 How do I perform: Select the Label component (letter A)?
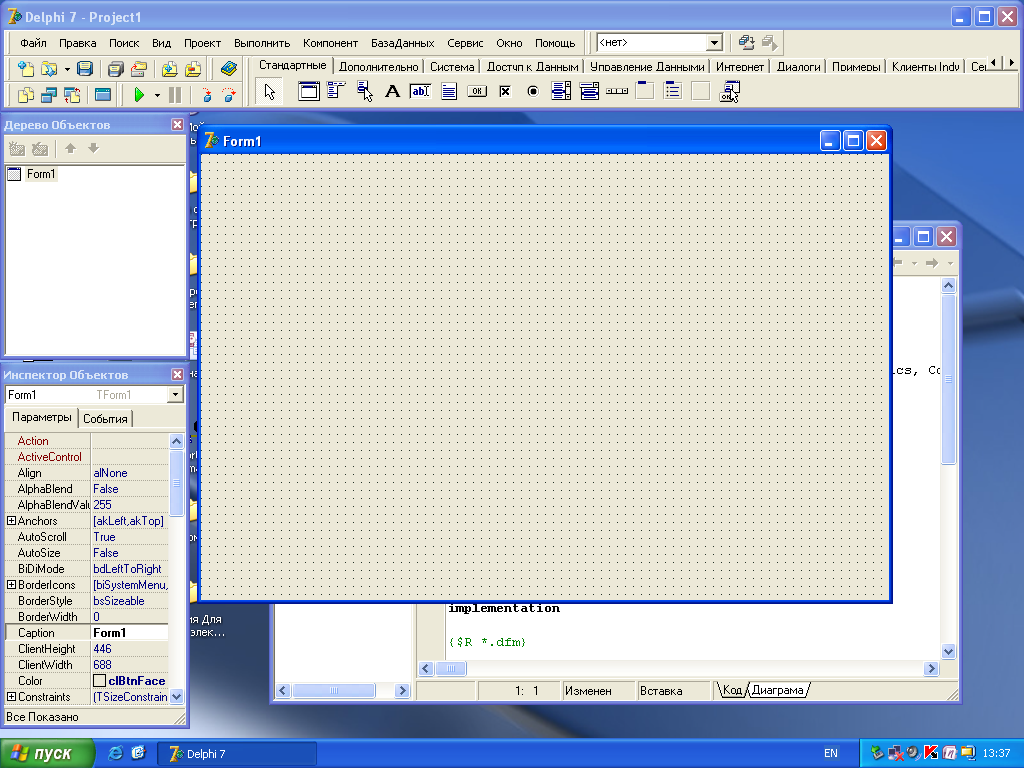[392, 91]
